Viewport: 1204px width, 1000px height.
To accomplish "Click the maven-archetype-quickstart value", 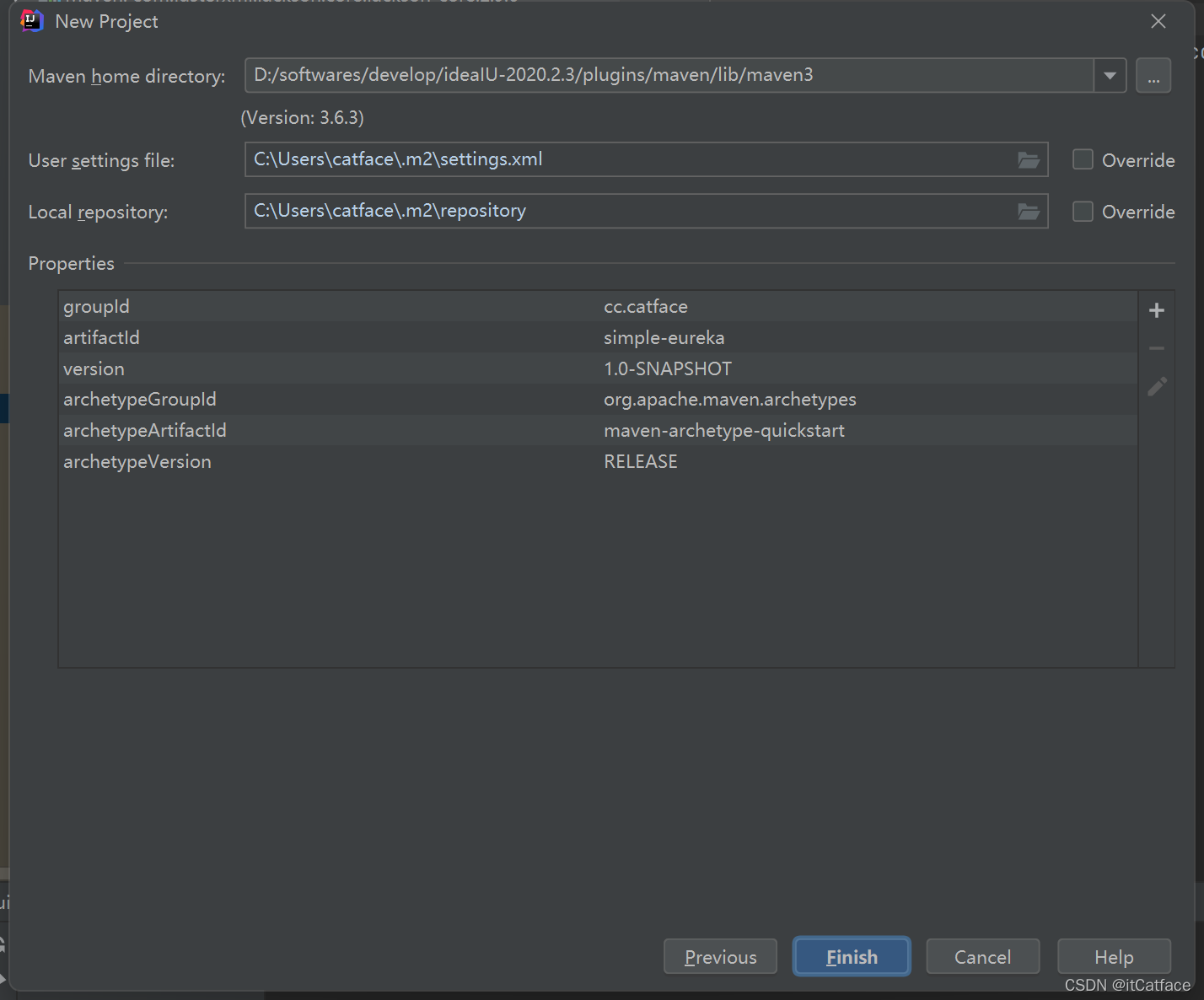I will pyautogui.click(x=724, y=431).
